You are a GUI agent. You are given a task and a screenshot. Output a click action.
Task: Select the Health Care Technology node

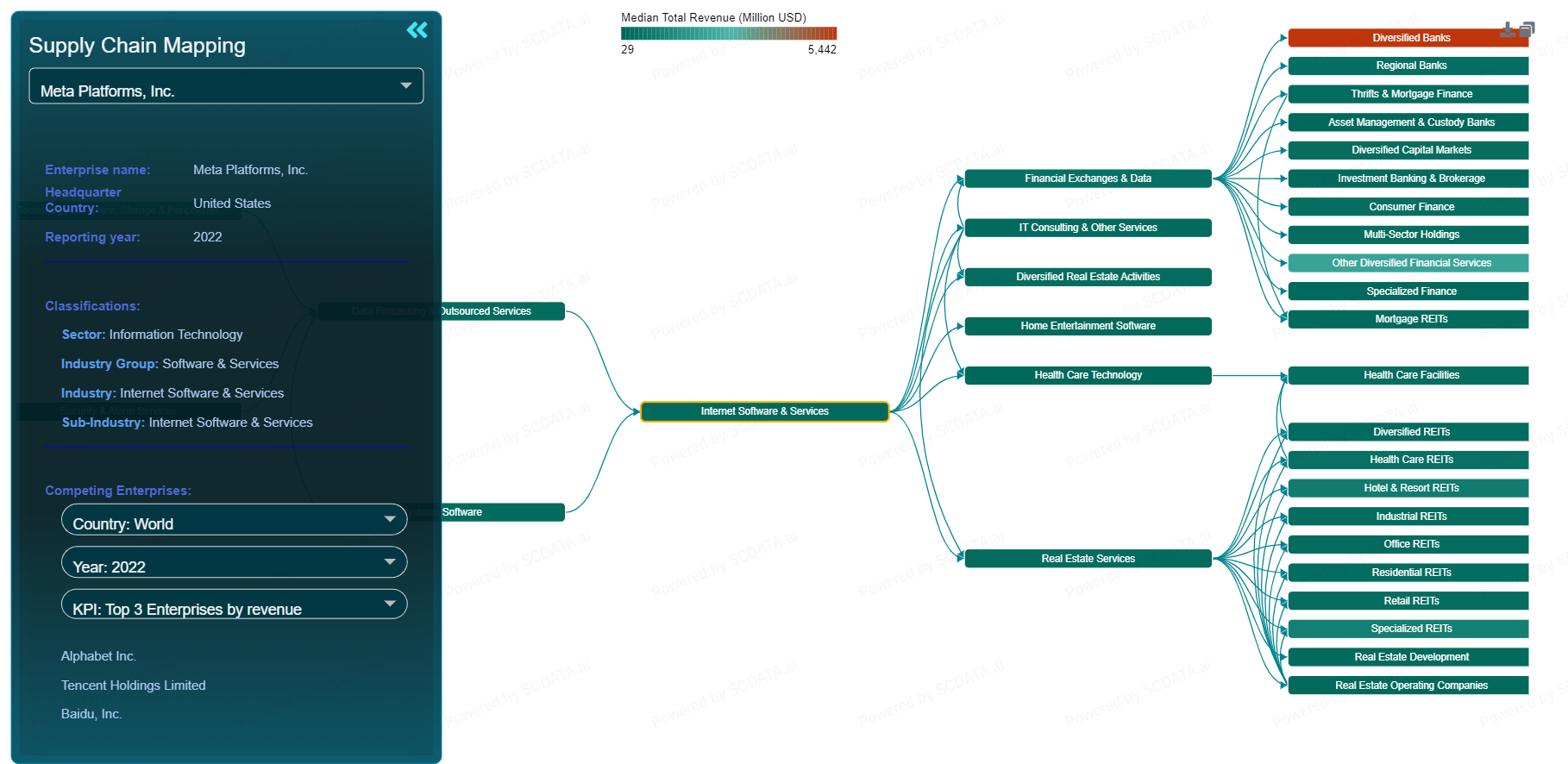(1088, 375)
